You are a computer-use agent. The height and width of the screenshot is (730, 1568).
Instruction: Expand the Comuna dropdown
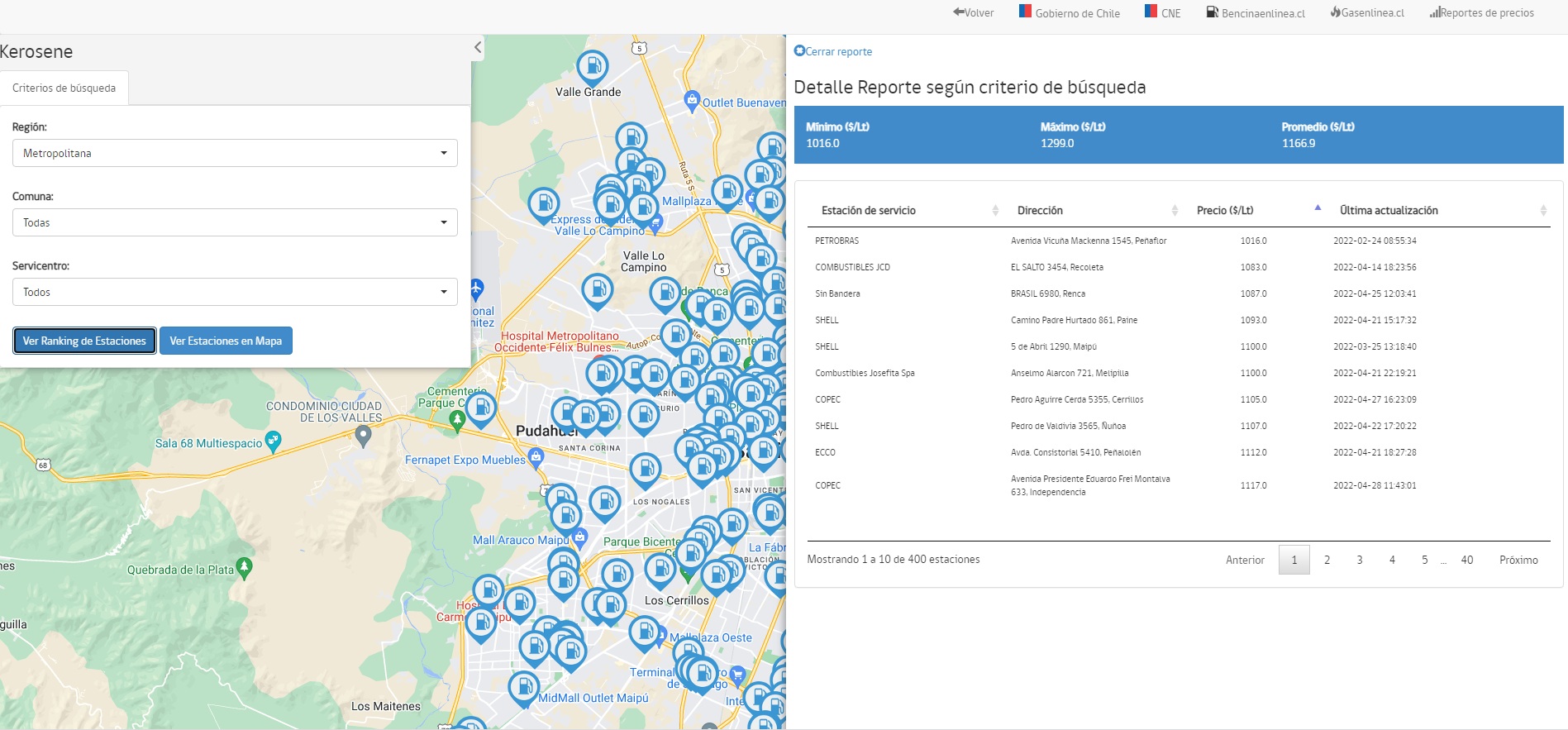235,222
